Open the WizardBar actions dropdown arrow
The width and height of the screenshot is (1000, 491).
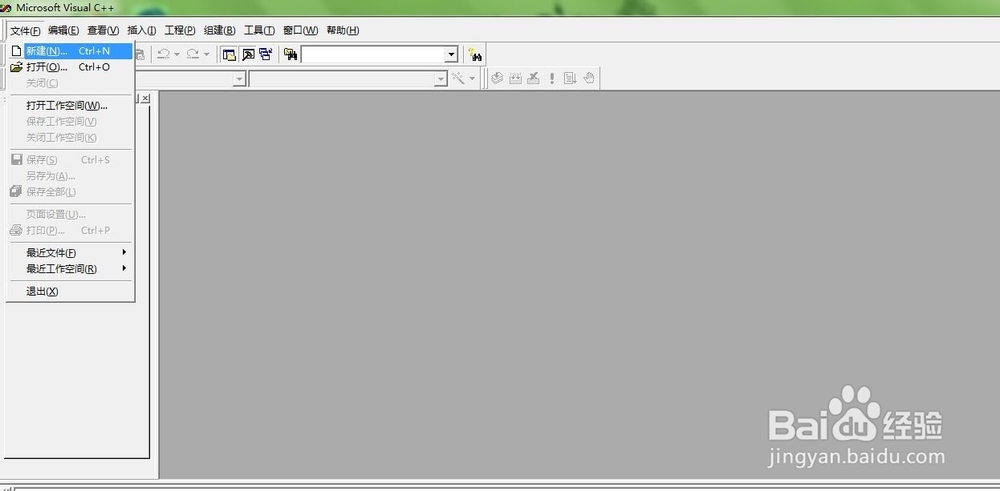(473, 78)
